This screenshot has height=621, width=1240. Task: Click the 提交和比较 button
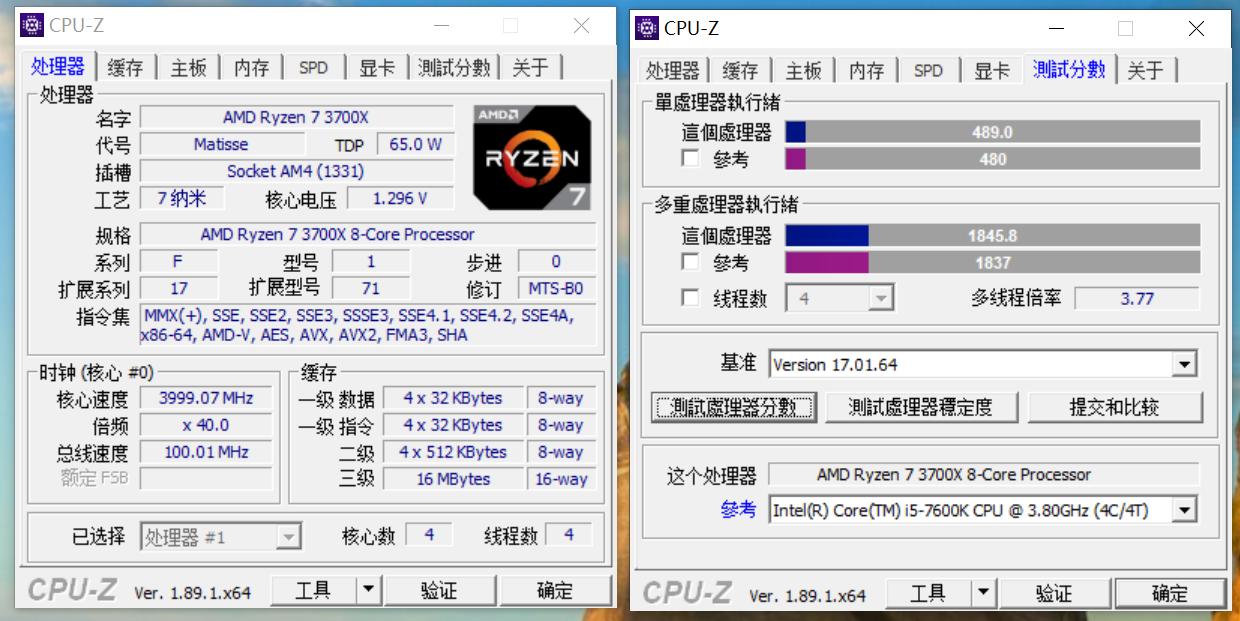pos(1115,407)
